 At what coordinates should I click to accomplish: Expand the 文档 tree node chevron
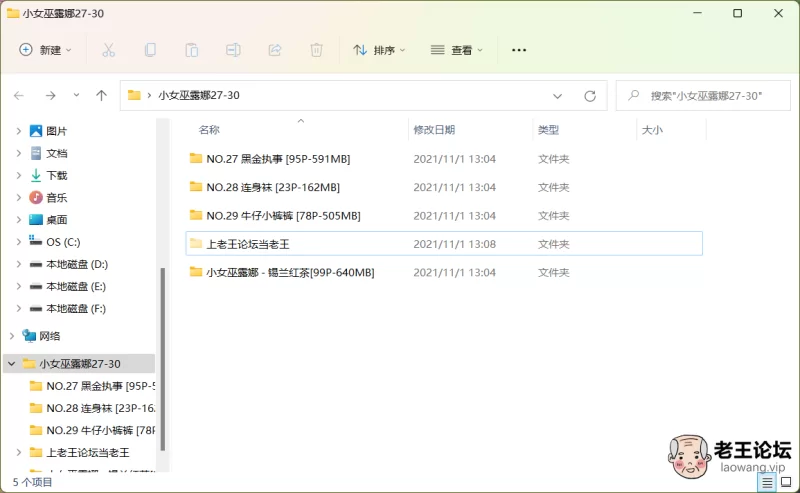18,153
